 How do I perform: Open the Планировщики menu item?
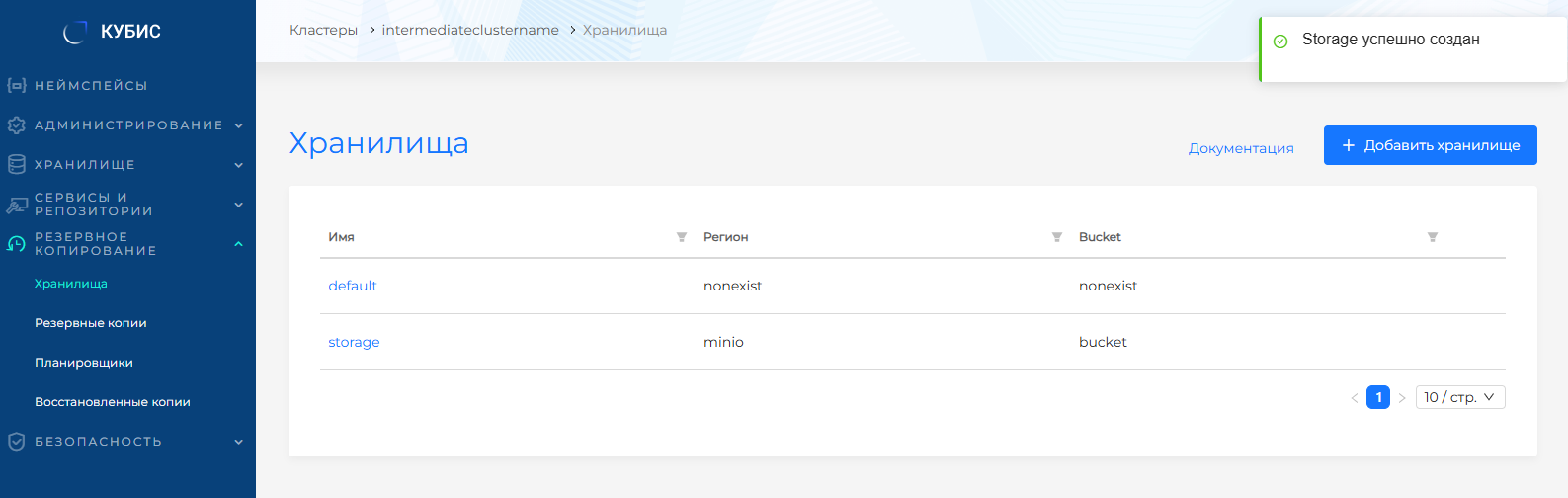pos(84,363)
